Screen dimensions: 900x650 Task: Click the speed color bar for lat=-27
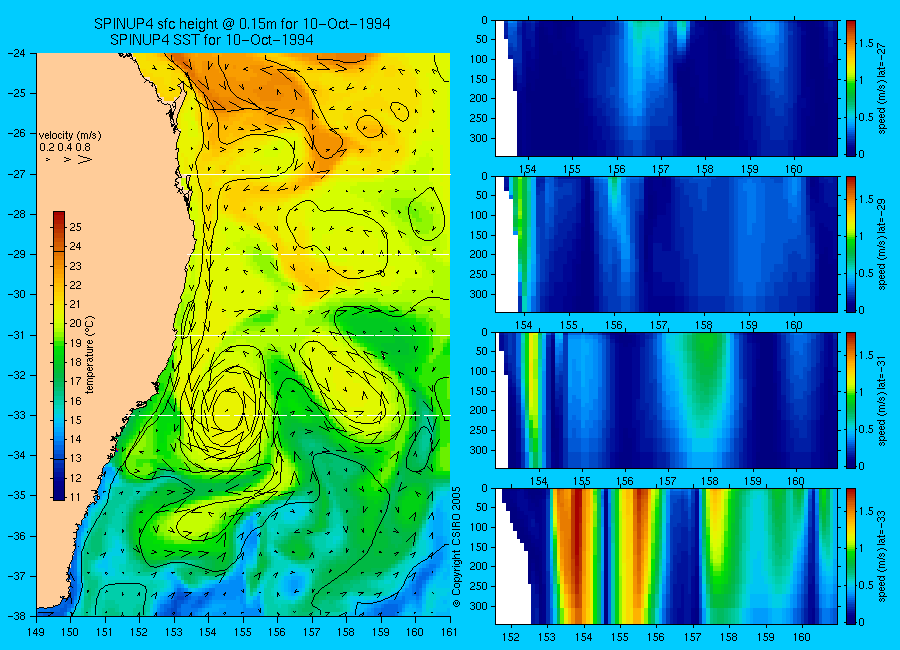(x=851, y=88)
